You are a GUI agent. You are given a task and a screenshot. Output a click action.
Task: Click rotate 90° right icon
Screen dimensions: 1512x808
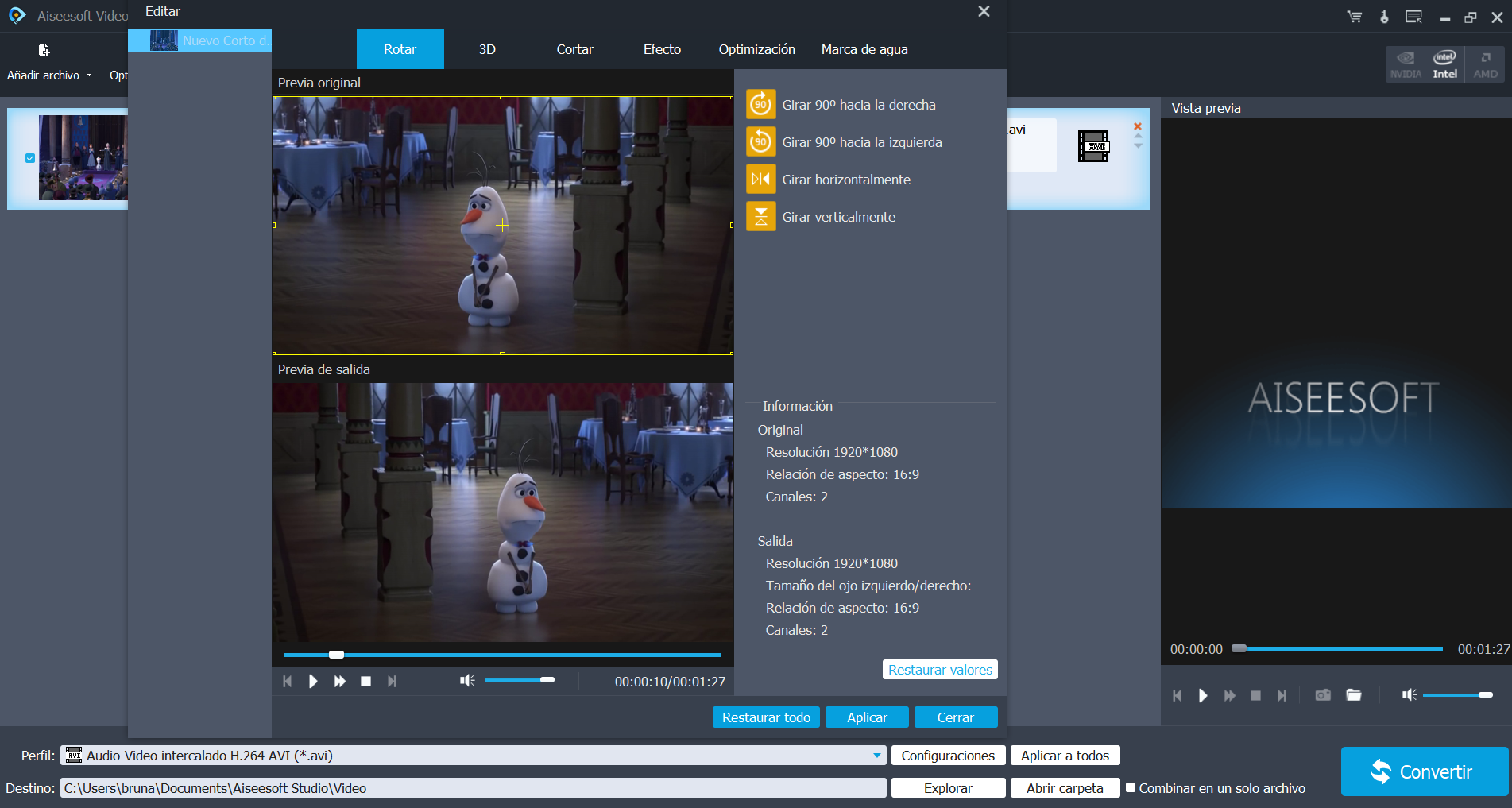760,105
